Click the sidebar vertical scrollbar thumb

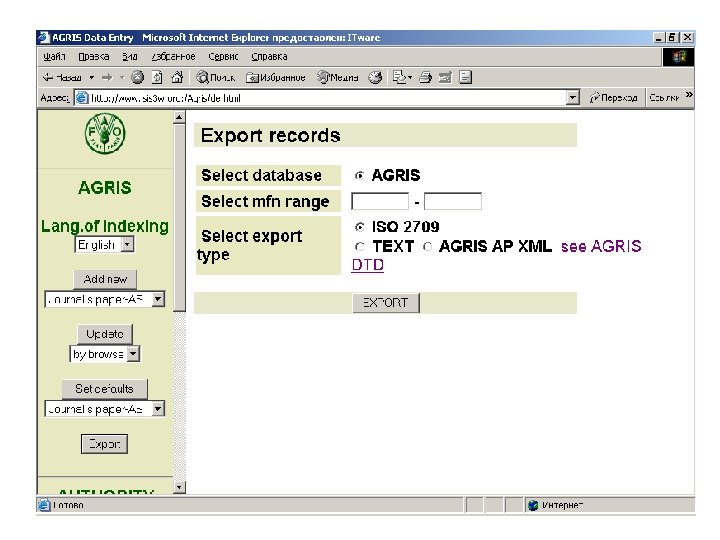(179, 218)
